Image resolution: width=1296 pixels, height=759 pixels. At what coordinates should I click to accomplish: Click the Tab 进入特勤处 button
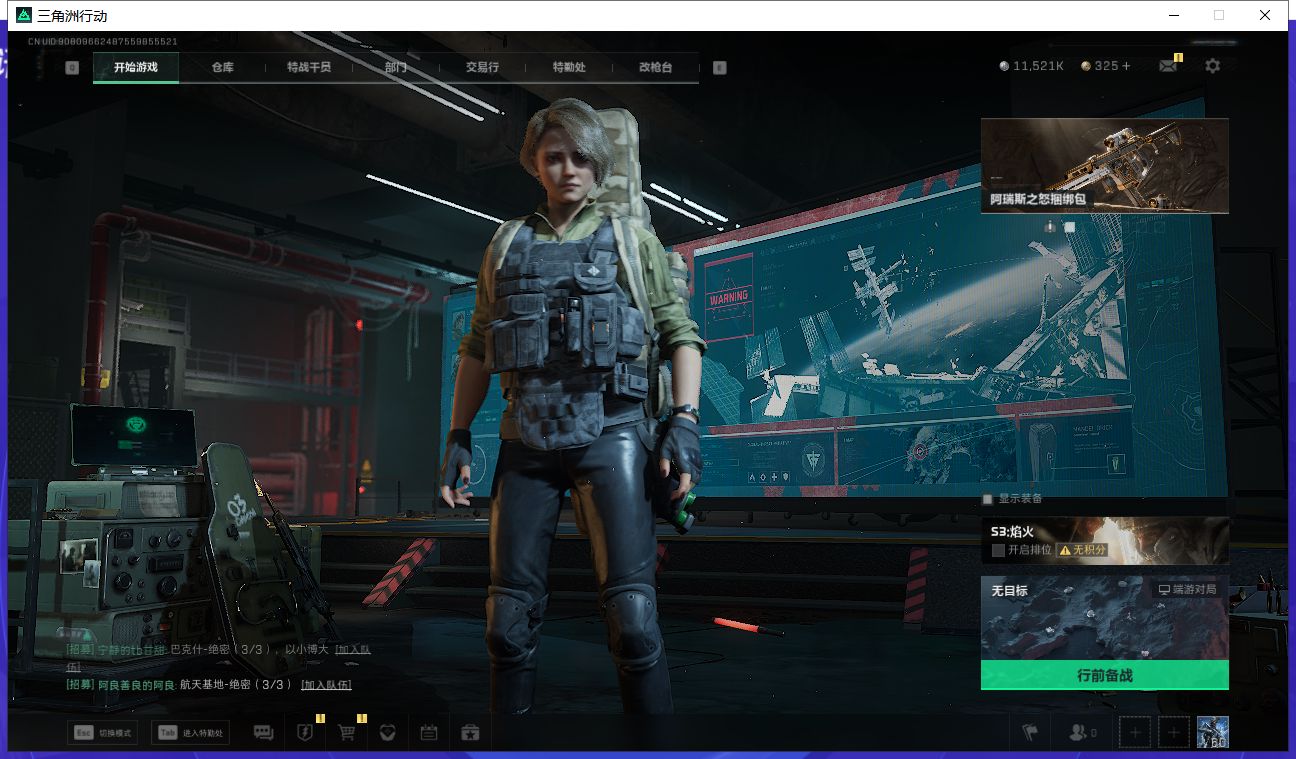pos(190,733)
